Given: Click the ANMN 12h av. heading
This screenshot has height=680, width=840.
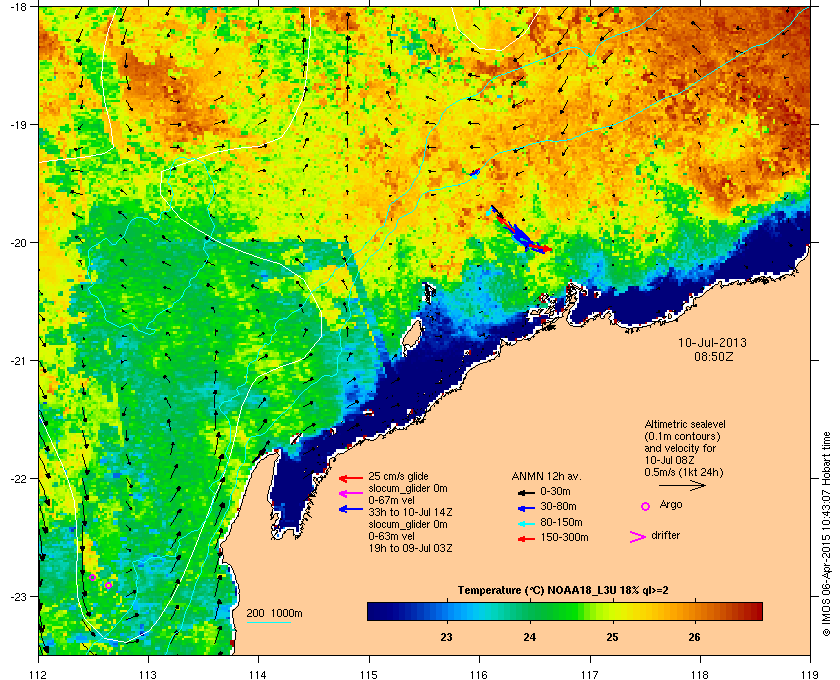Looking at the screenshot, I should 546,476.
